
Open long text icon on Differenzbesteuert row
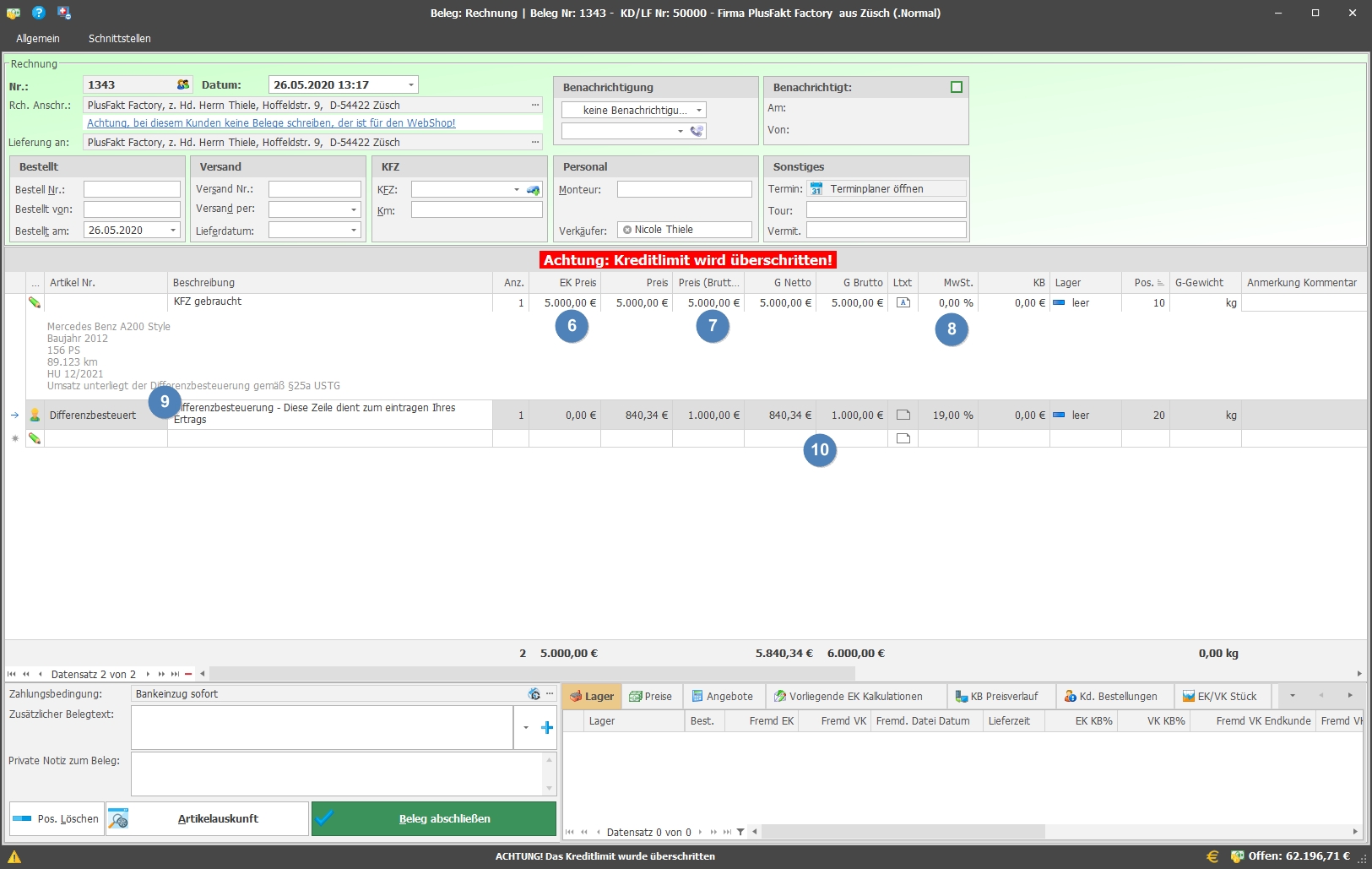pos(903,415)
